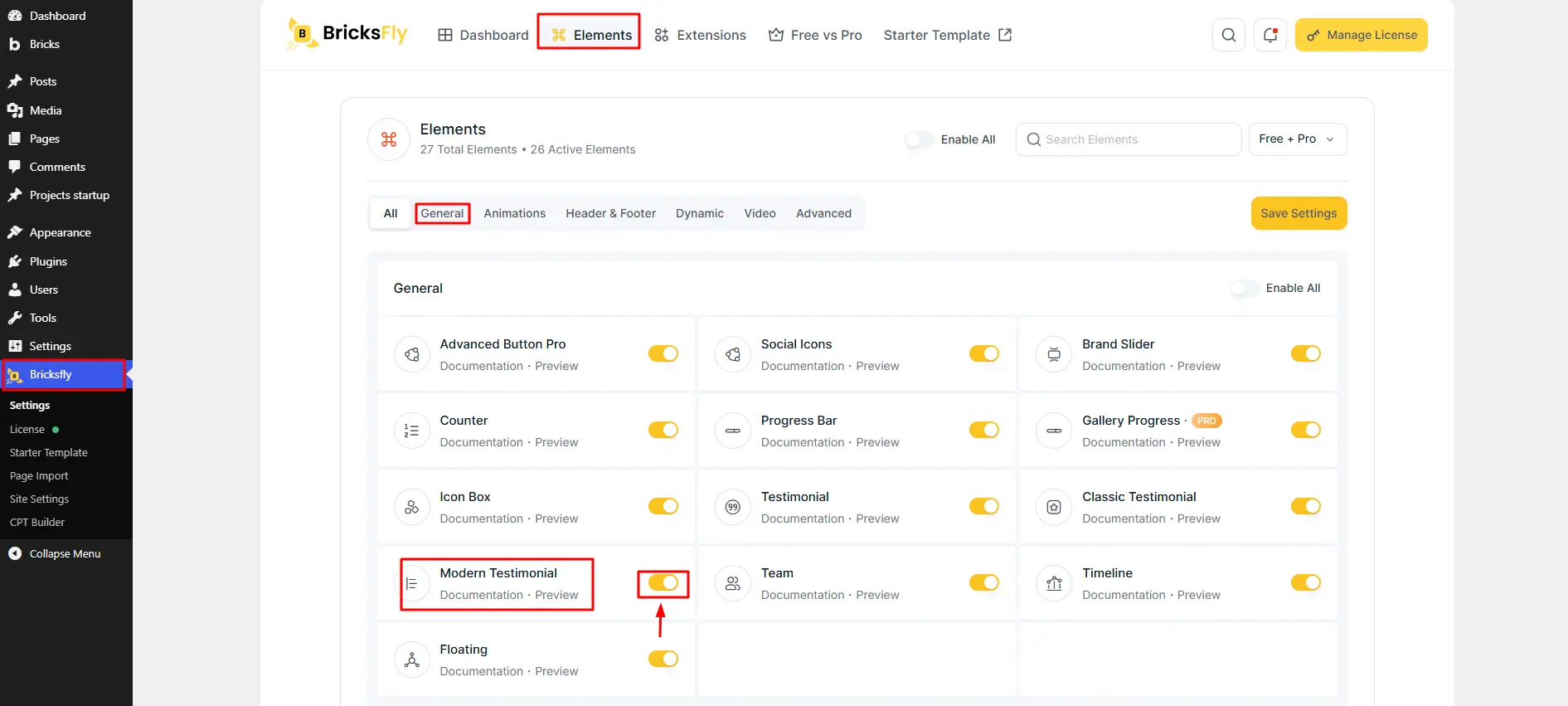
Task: Click the Floating element icon
Action: [x=412, y=660]
